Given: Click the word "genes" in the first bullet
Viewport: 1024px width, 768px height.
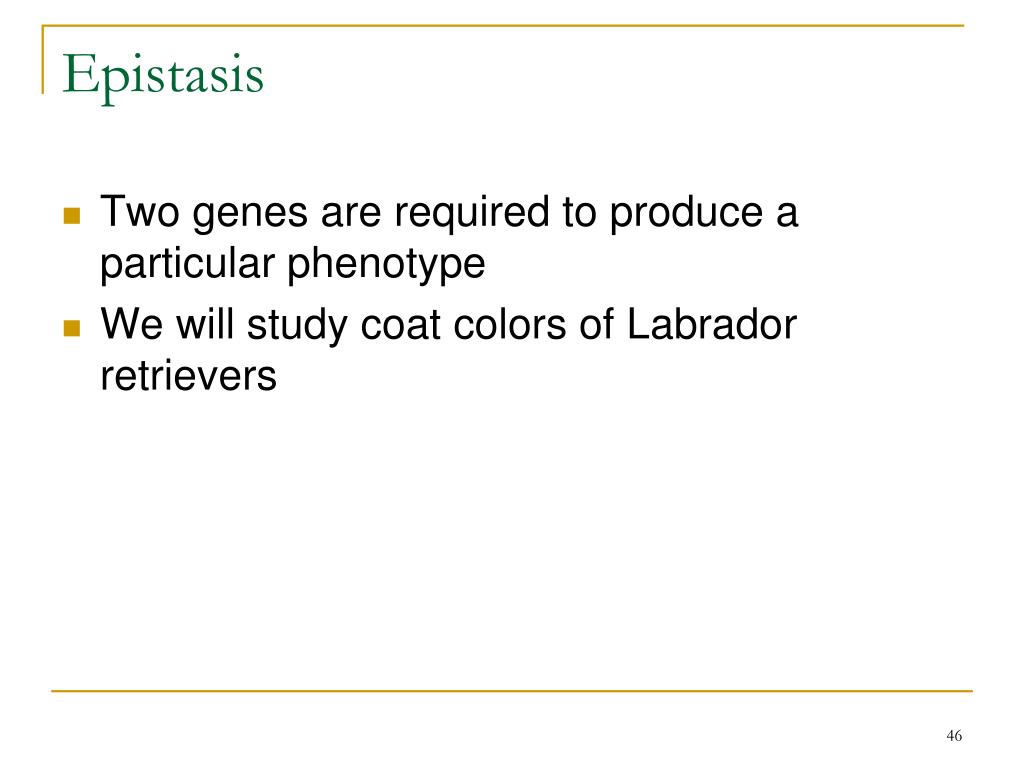Looking at the screenshot, I should pyautogui.click(x=250, y=214).
